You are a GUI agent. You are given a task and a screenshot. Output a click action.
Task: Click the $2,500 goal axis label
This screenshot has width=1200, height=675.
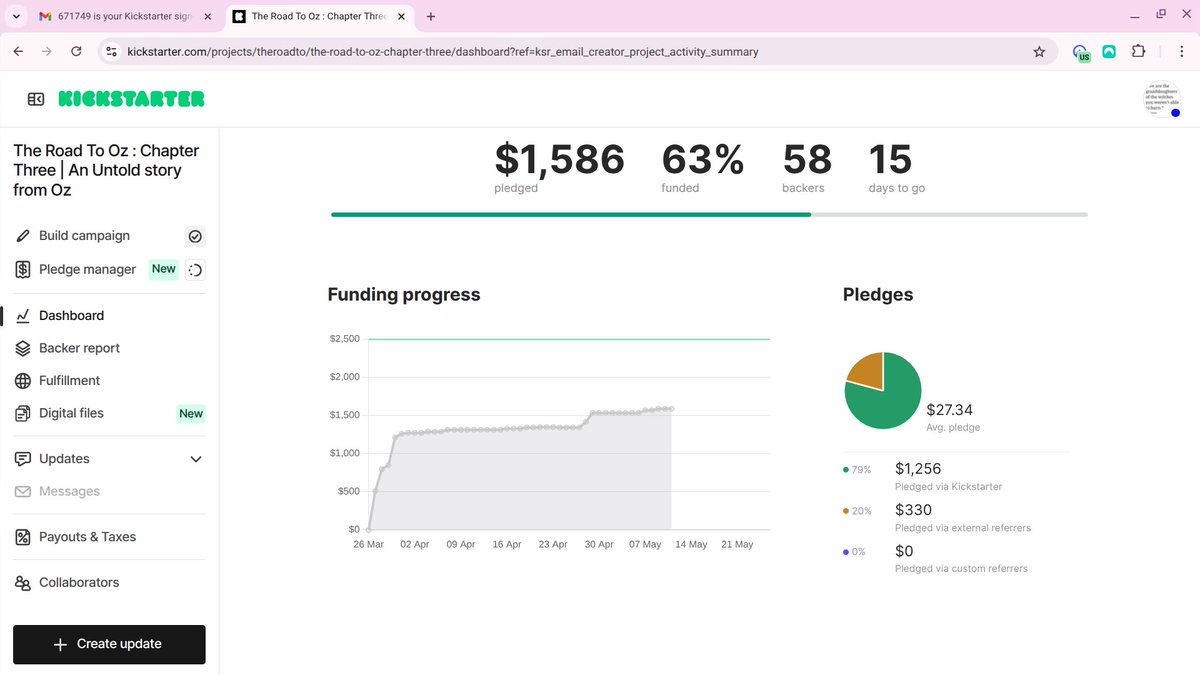click(x=344, y=339)
